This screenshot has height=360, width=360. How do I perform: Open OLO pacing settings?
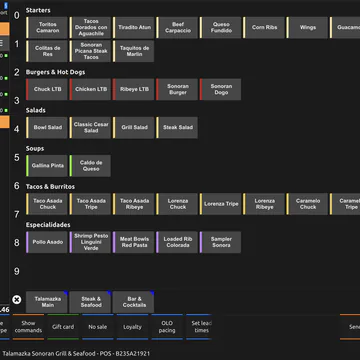point(167,327)
